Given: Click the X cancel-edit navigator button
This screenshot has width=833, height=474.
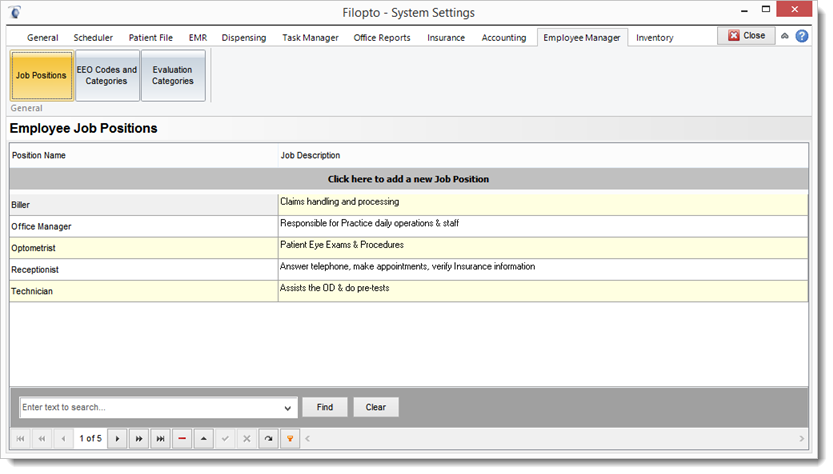Looking at the screenshot, I should [x=246, y=439].
